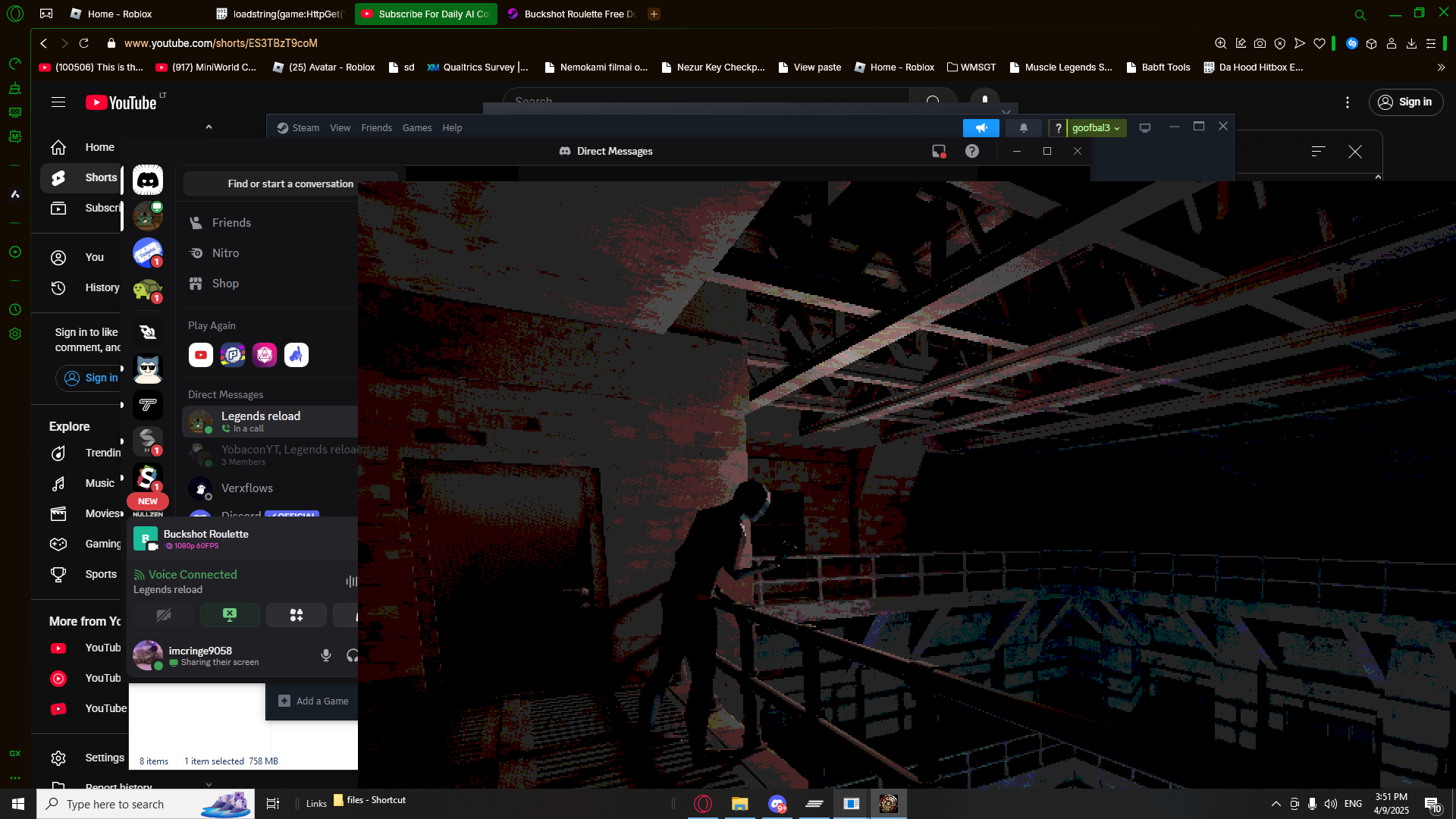1456x819 pixels.
Task: Go back in browser history
Action: coord(44,43)
